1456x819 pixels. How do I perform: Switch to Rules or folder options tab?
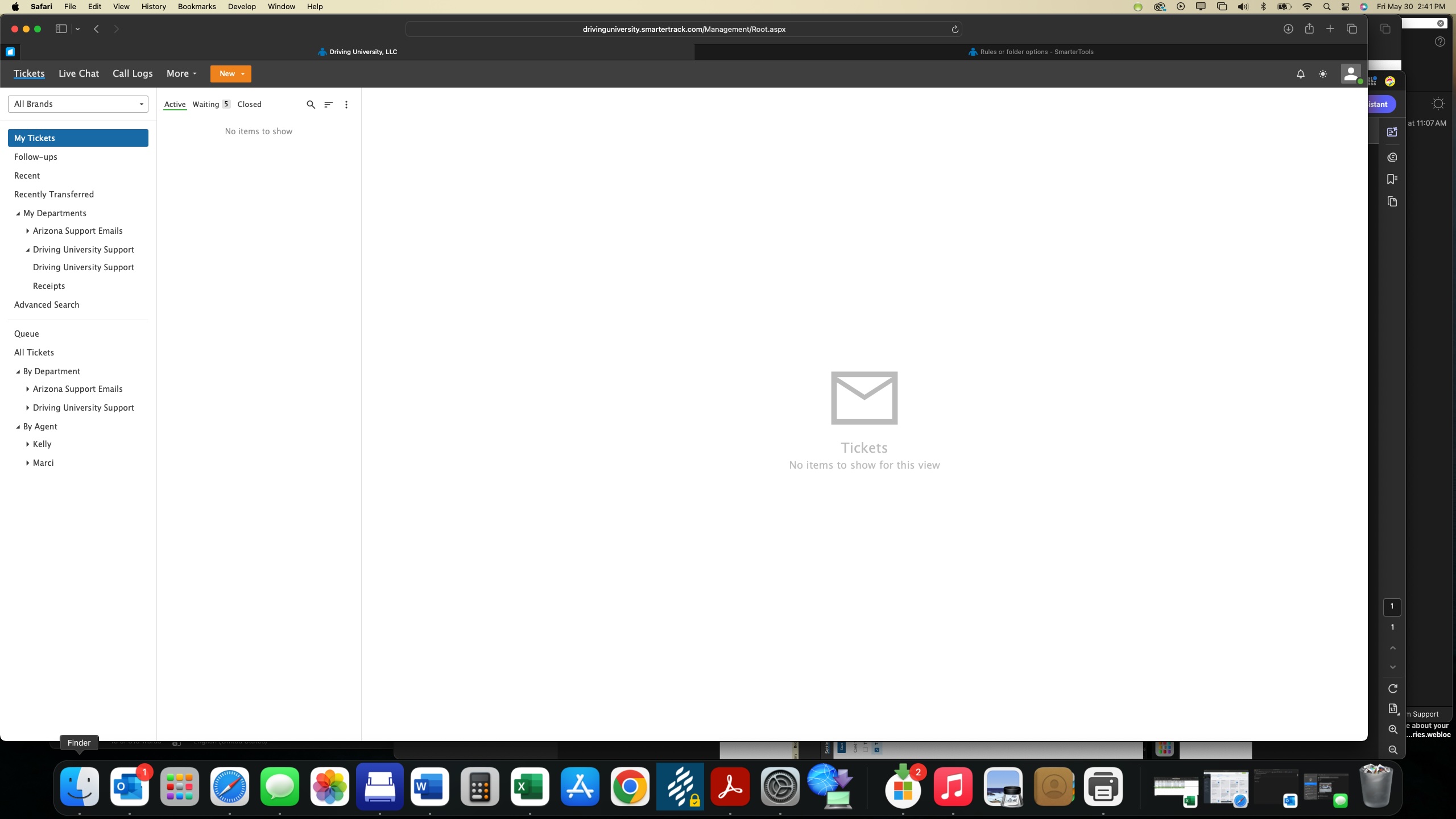[x=1030, y=52]
